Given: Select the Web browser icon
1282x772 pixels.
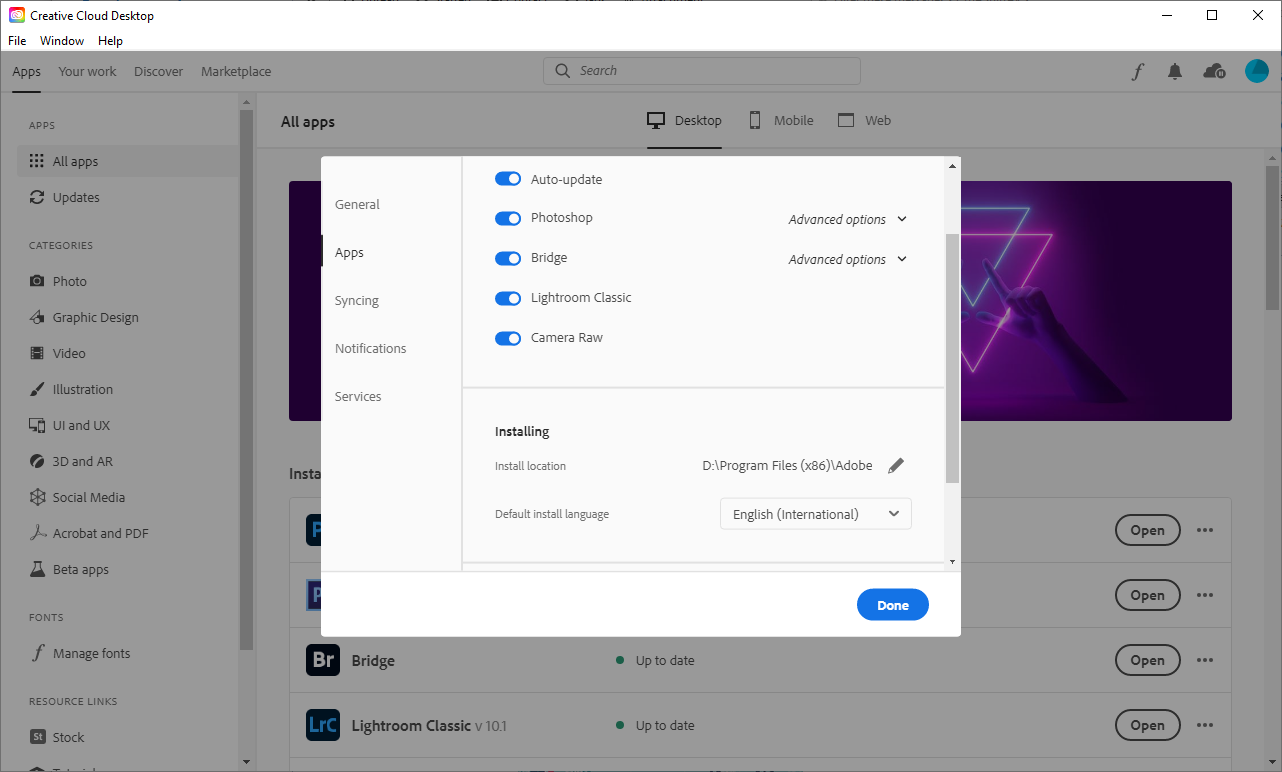Looking at the screenshot, I should click(x=846, y=120).
